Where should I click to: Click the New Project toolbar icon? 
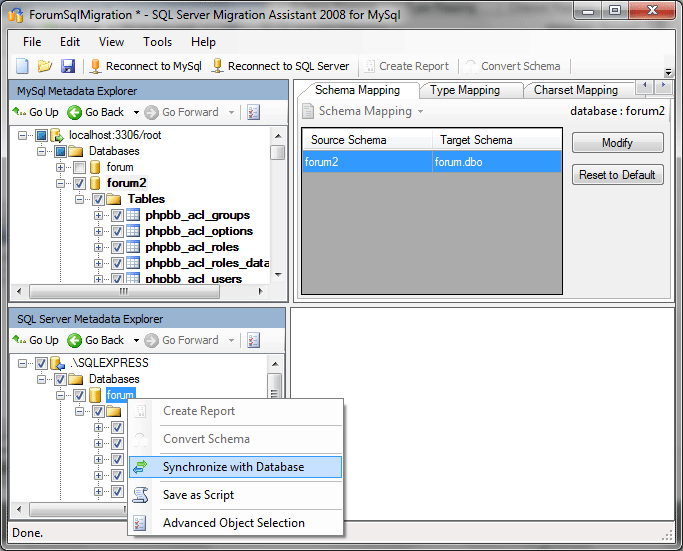22,66
